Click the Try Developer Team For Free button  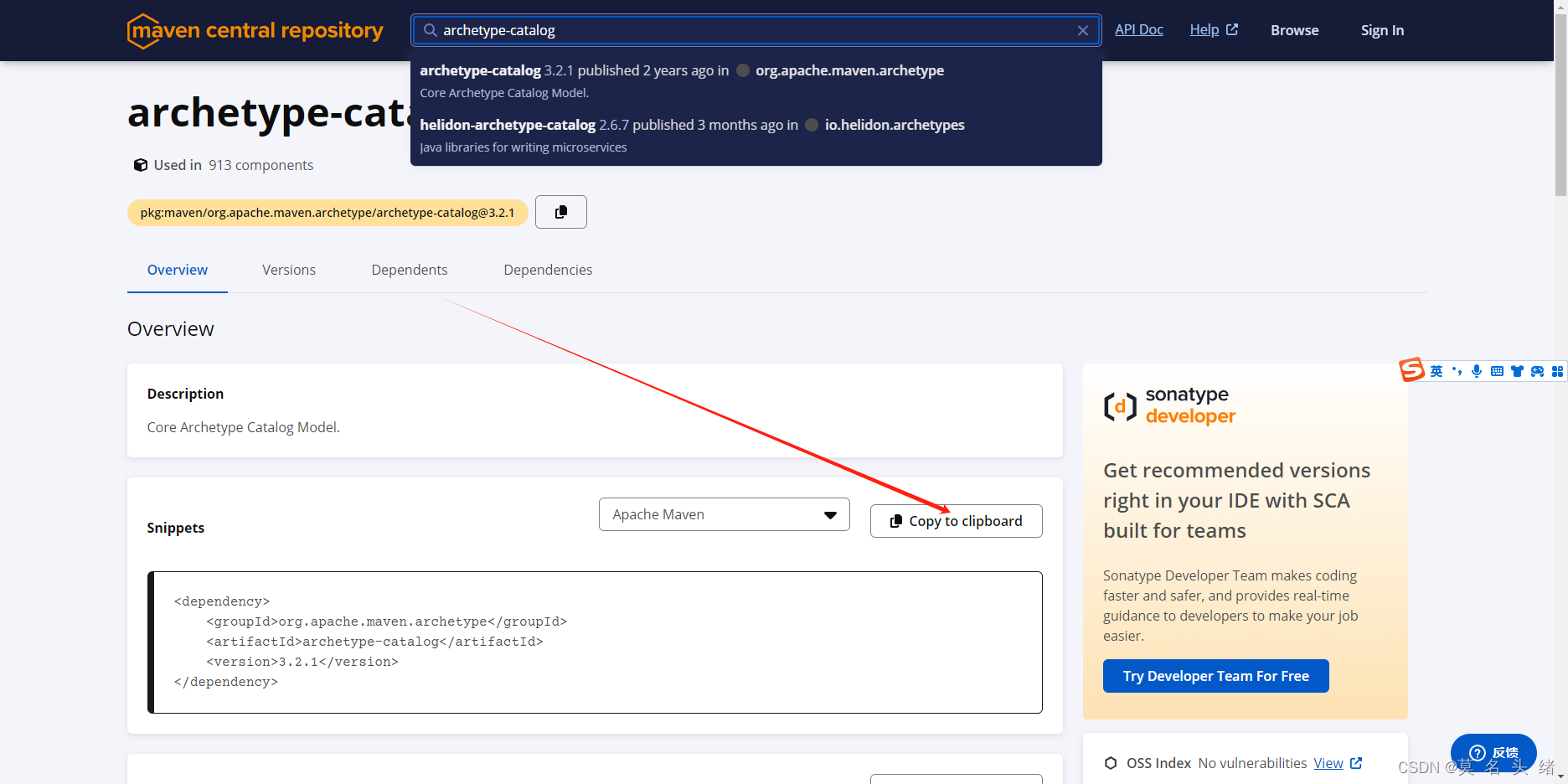[x=1215, y=675]
